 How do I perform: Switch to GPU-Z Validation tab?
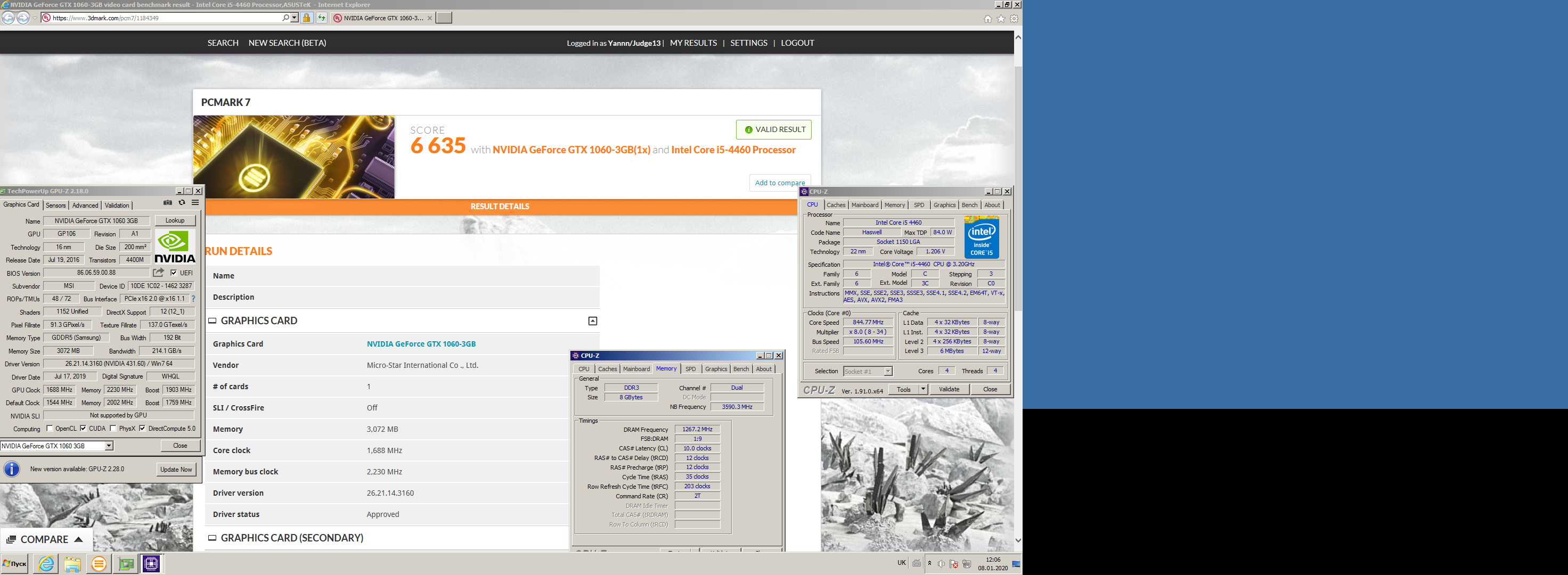(117, 206)
